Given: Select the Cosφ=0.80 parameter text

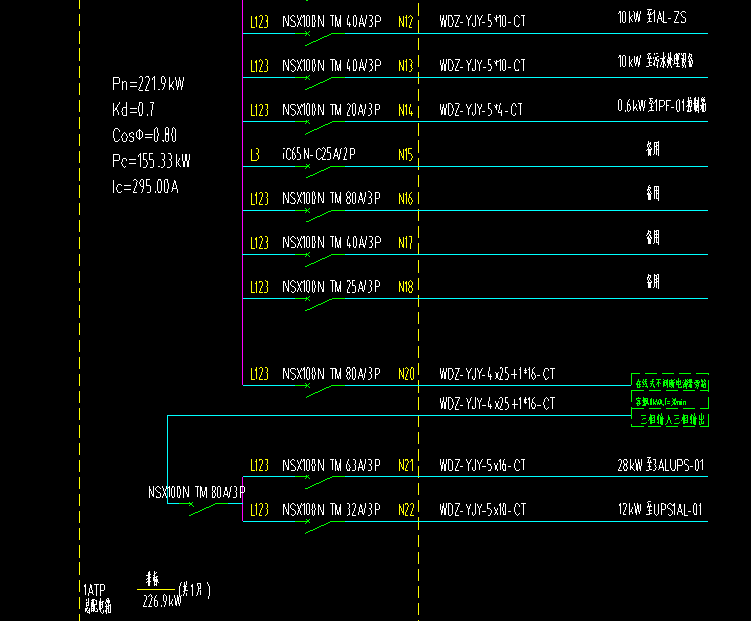Looking at the screenshot, I should [x=144, y=135].
